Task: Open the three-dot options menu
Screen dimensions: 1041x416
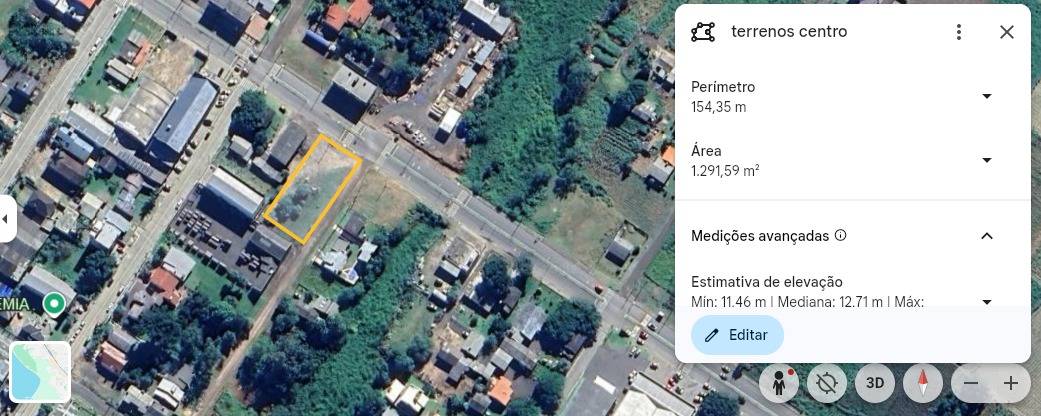Action: (x=959, y=32)
